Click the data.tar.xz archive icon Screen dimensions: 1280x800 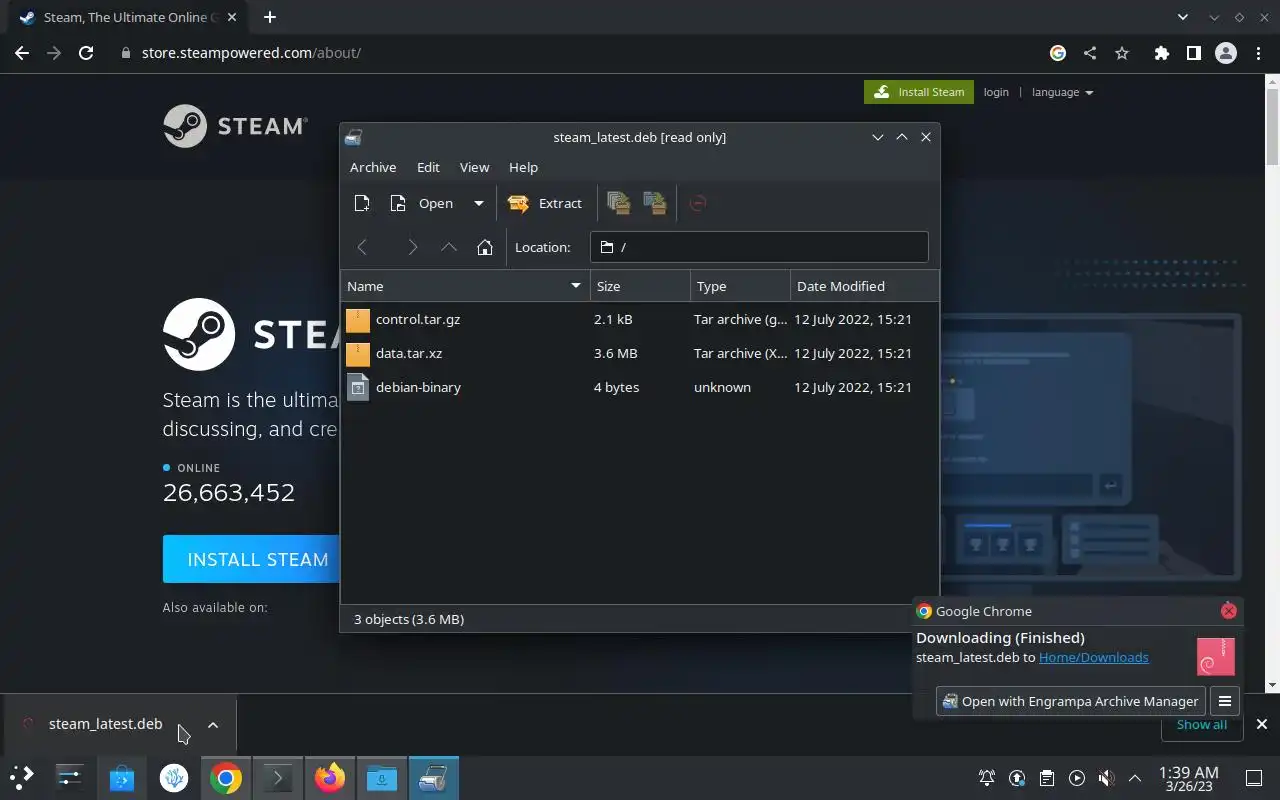[358, 354]
